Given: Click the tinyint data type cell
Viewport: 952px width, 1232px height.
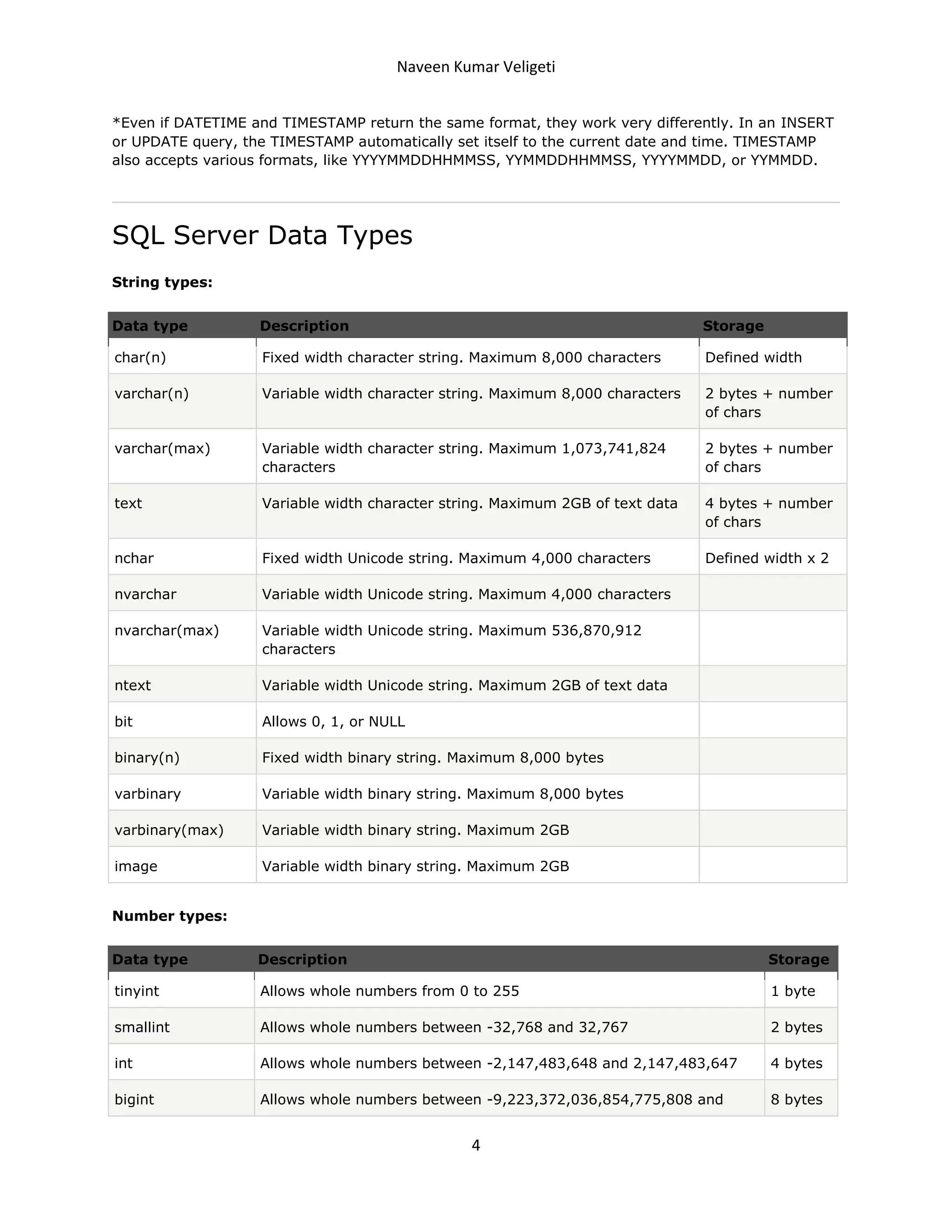Looking at the screenshot, I should coord(181,990).
